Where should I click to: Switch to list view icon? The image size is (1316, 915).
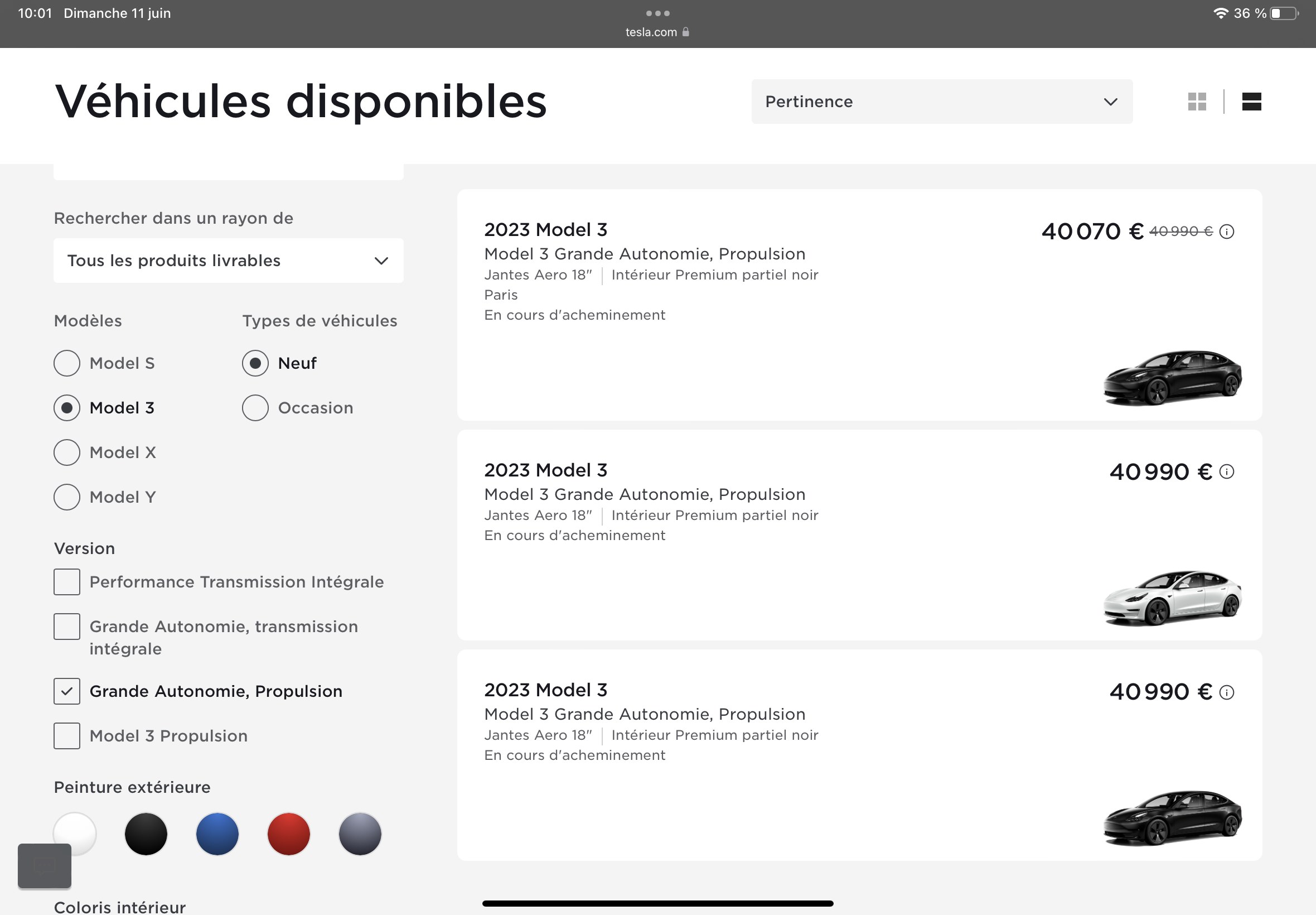click(x=1251, y=102)
